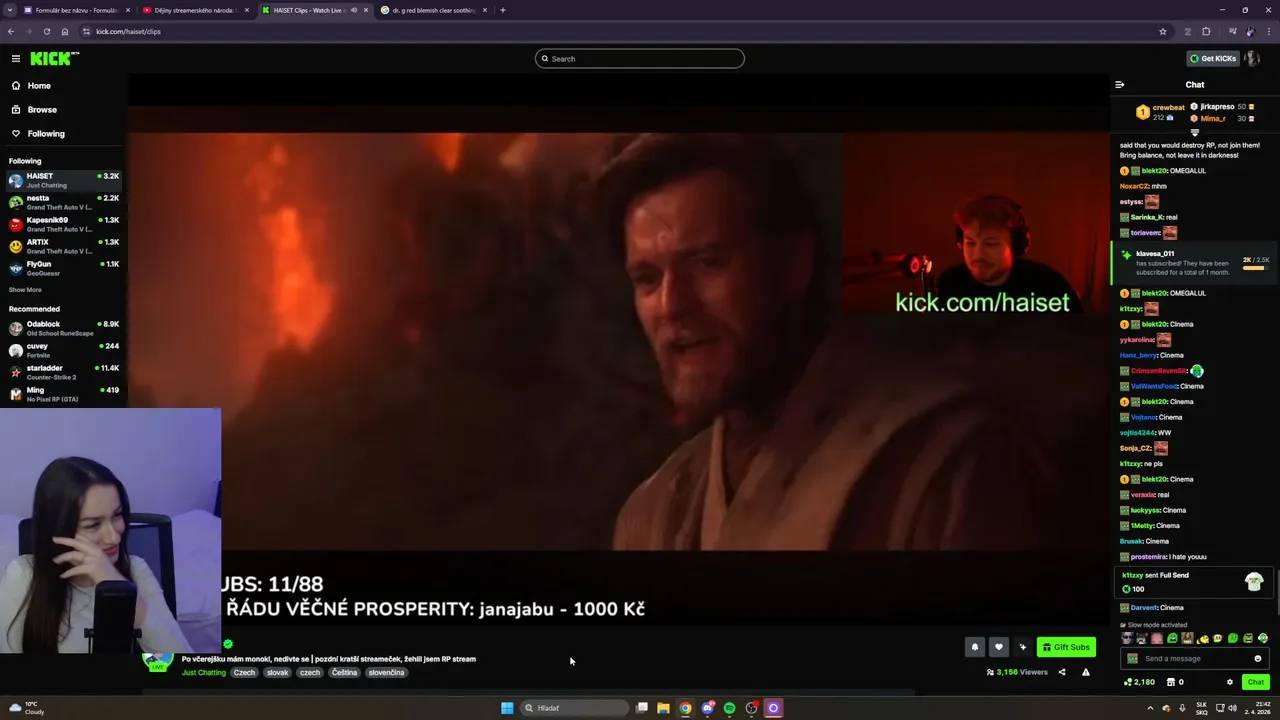Screen dimensions: 1280x720
Task: Click the browser Home button
Action: click(65, 32)
